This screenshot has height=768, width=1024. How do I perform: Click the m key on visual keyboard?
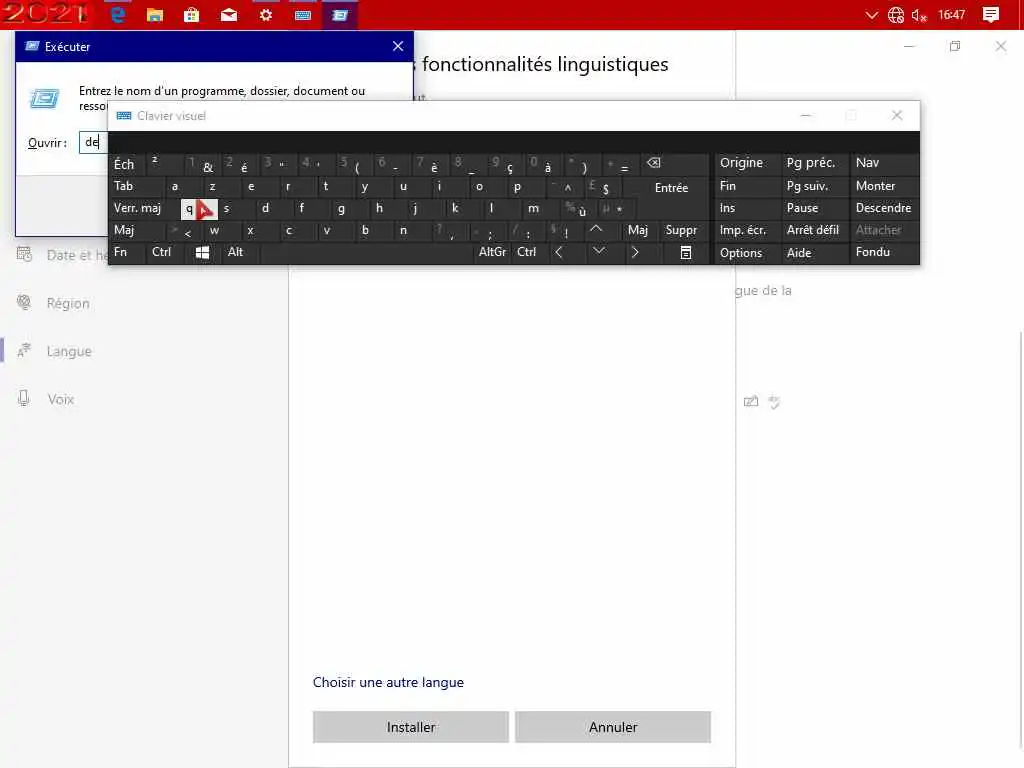click(534, 208)
